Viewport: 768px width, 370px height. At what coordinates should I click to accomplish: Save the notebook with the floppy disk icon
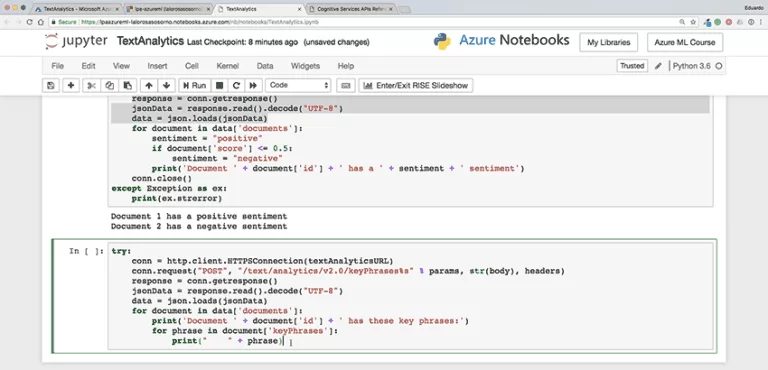pos(50,85)
